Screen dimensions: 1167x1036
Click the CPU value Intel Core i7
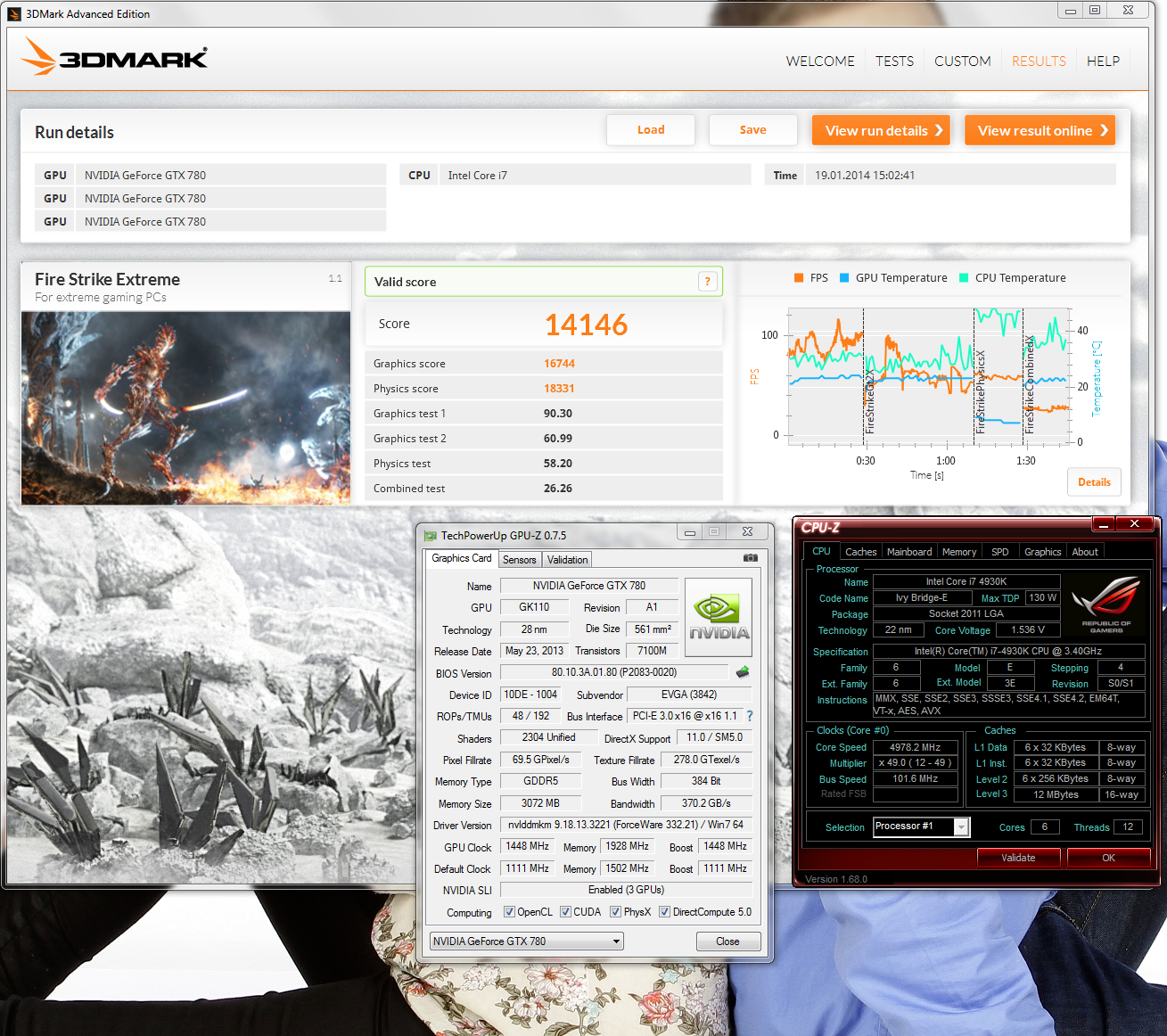[x=477, y=176]
